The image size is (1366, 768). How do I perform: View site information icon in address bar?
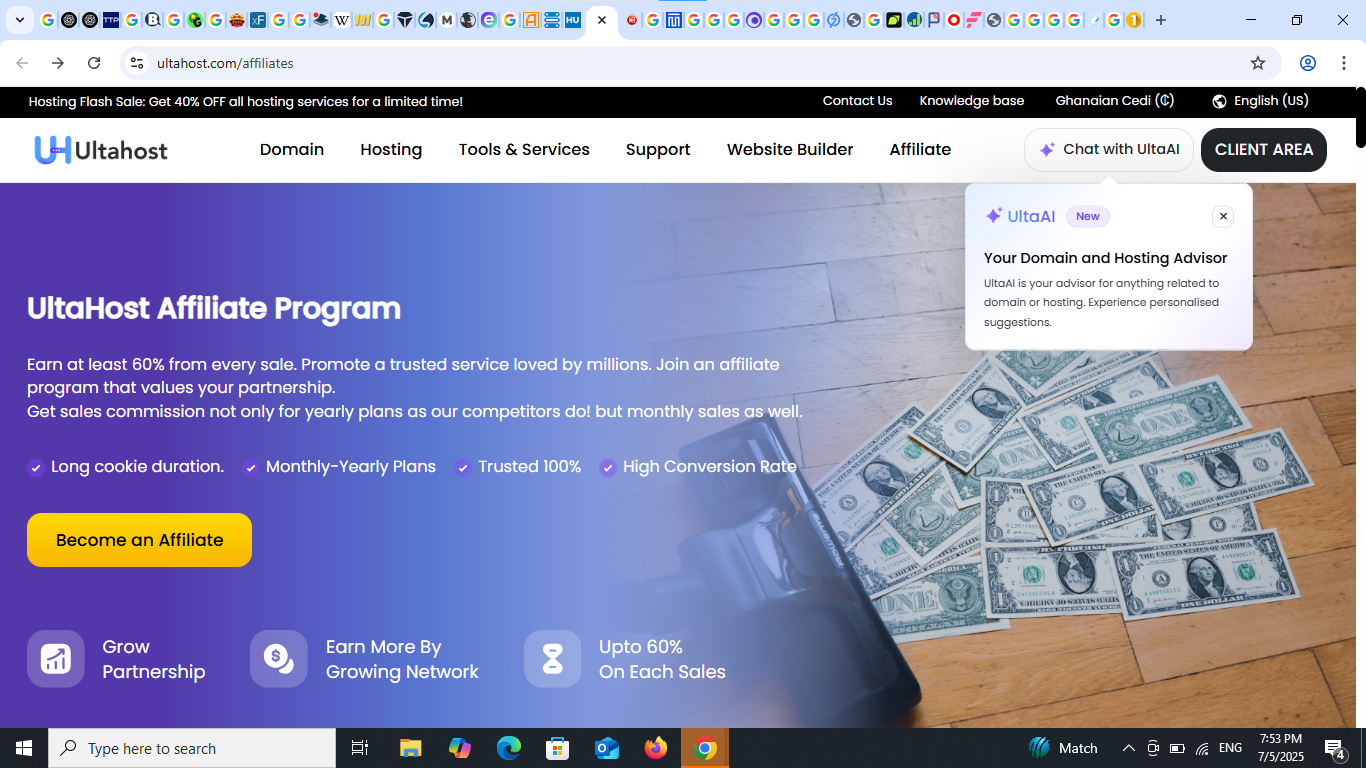(x=137, y=63)
